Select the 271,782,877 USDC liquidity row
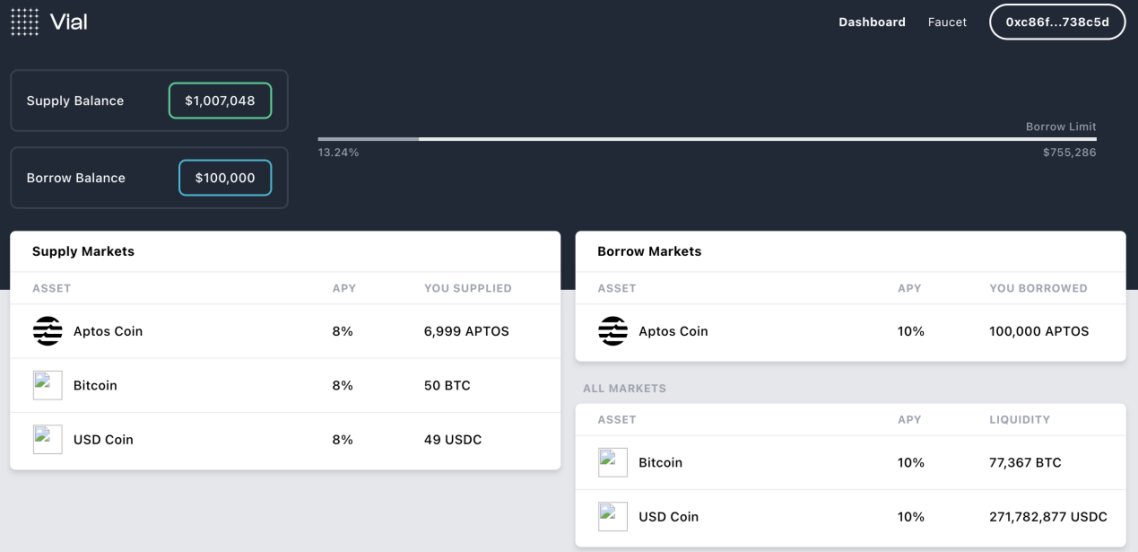1138x552 pixels. coord(850,516)
